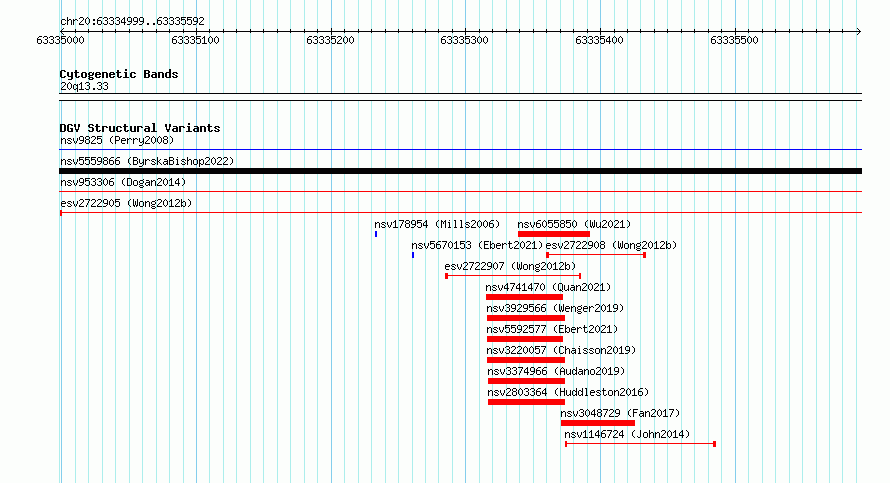Select the red nsv4741470 bar
The width and height of the screenshot is (890, 483).
pos(524,297)
